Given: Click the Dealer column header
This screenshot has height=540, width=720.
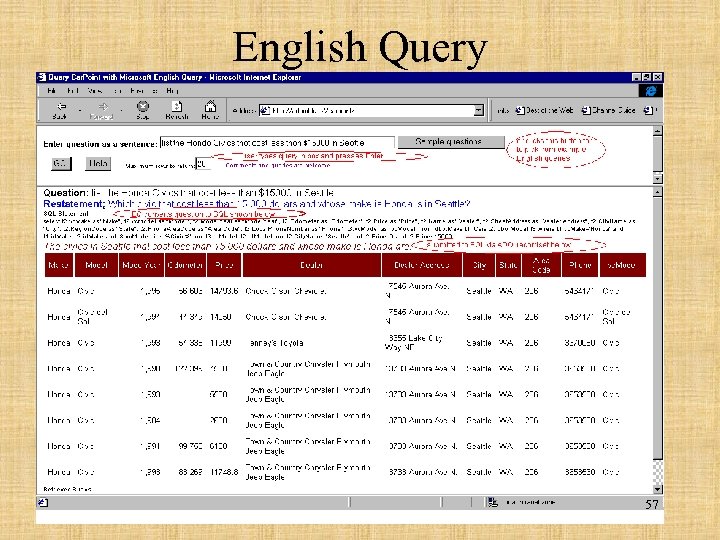Looking at the screenshot, I should [312, 265].
